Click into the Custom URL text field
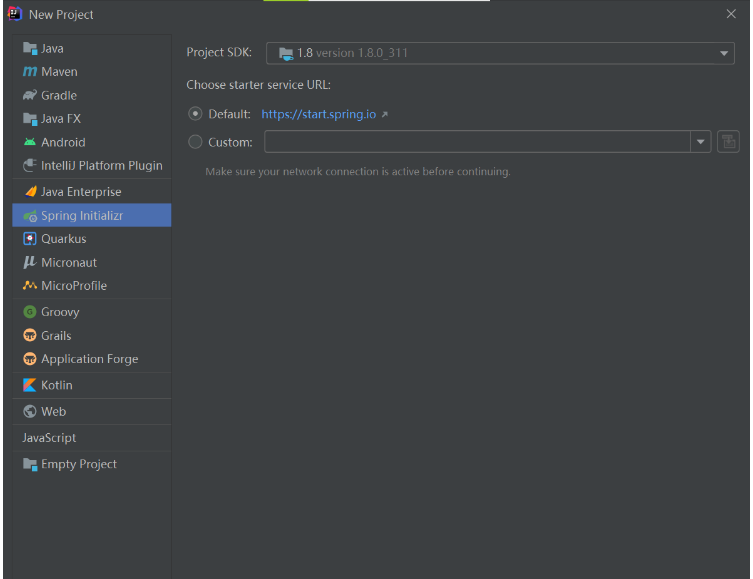The width and height of the screenshot is (753, 579). pyautogui.click(x=476, y=142)
